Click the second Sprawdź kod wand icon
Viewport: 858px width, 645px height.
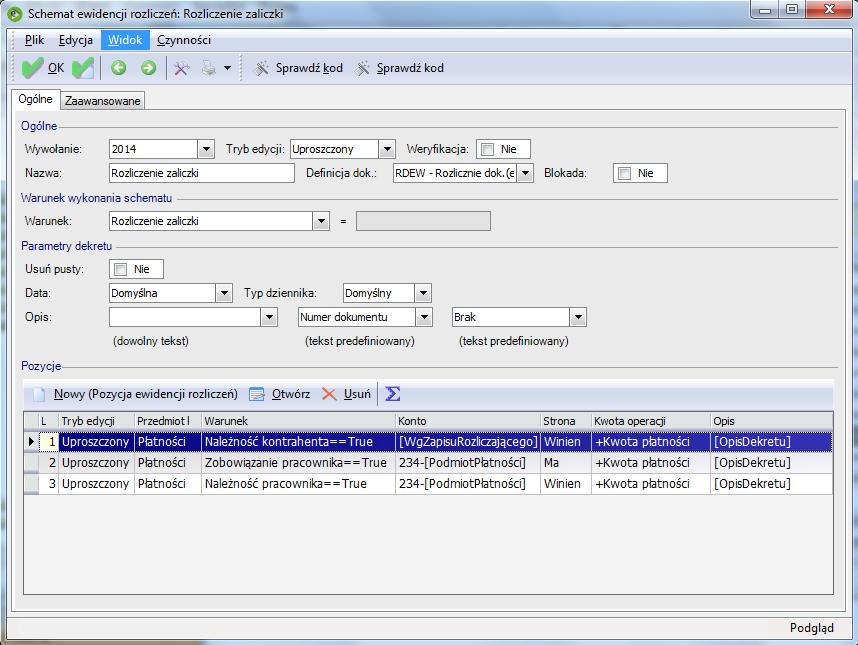[x=363, y=68]
